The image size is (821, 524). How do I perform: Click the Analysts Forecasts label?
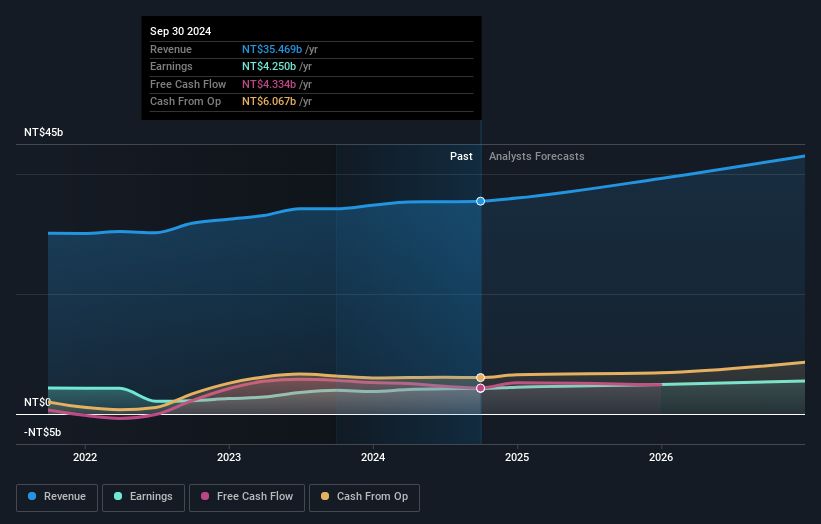pyautogui.click(x=536, y=156)
